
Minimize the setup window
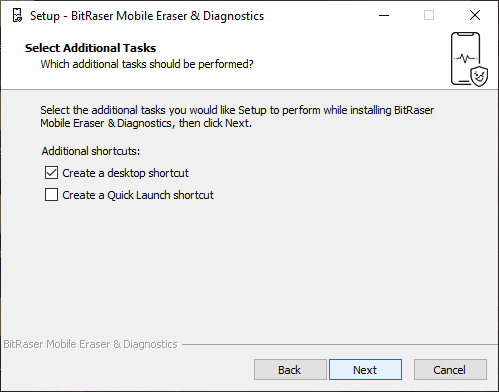click(384, 15)
